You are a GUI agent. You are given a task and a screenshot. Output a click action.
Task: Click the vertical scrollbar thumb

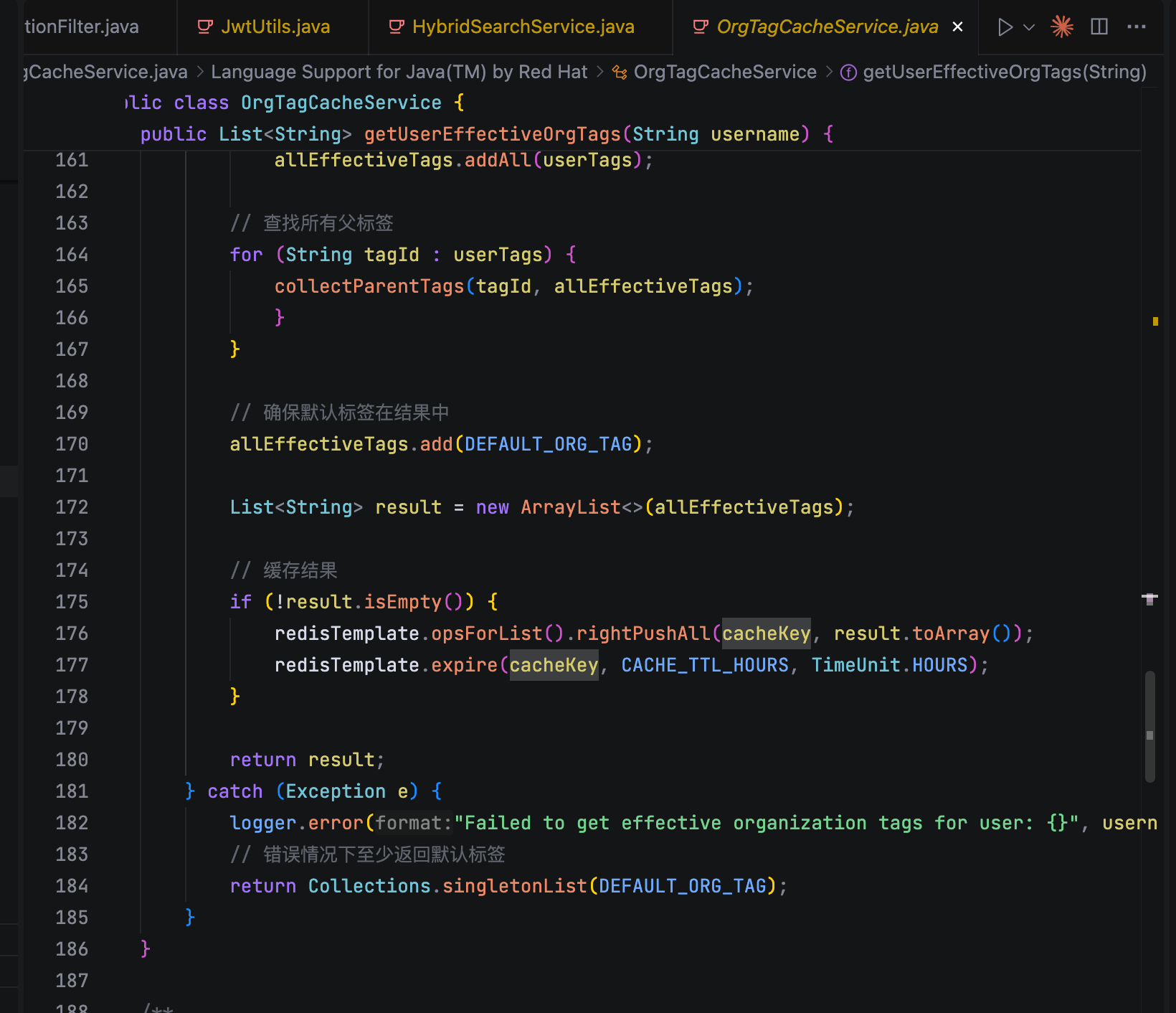(1149, 725)
